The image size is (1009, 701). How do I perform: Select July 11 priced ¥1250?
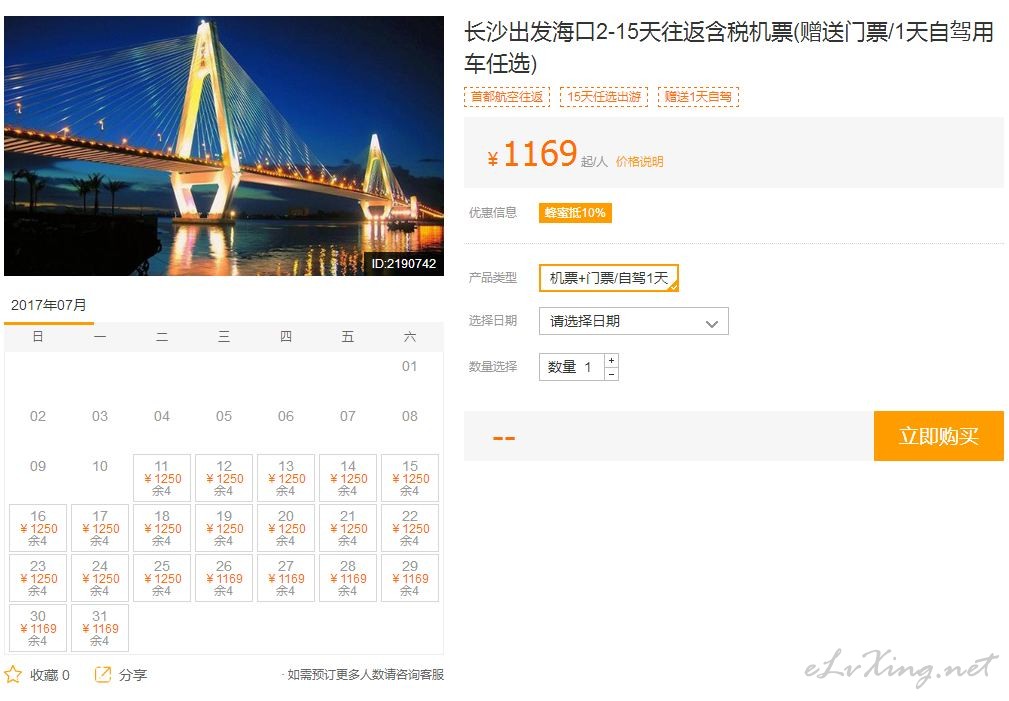[162, 478]
